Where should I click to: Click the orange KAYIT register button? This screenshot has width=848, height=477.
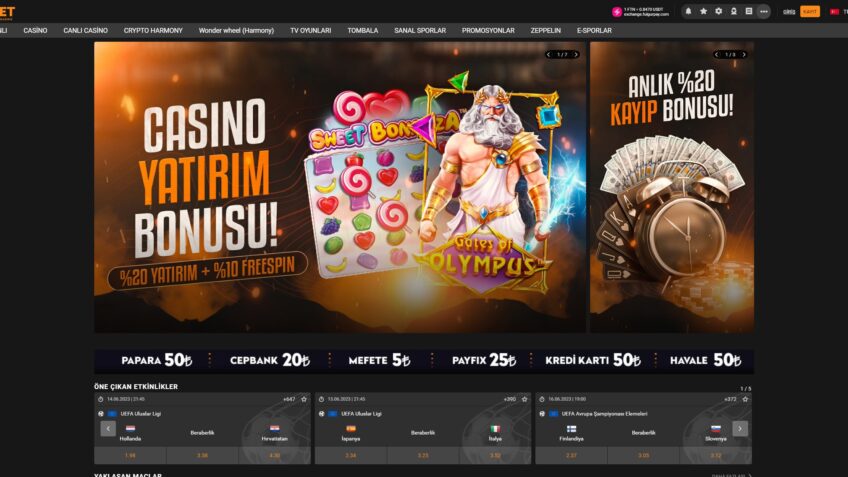click(x=809, y=12)
